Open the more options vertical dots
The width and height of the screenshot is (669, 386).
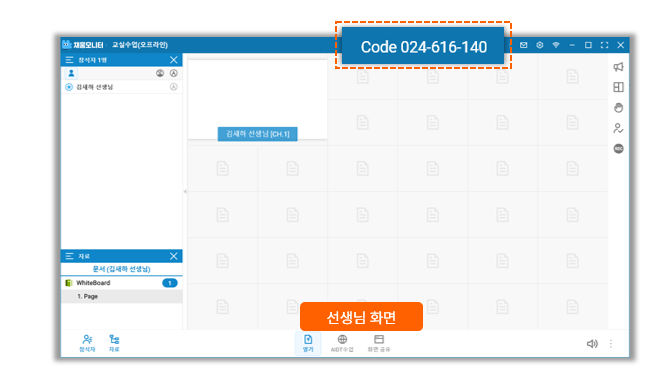click(611, 344)
